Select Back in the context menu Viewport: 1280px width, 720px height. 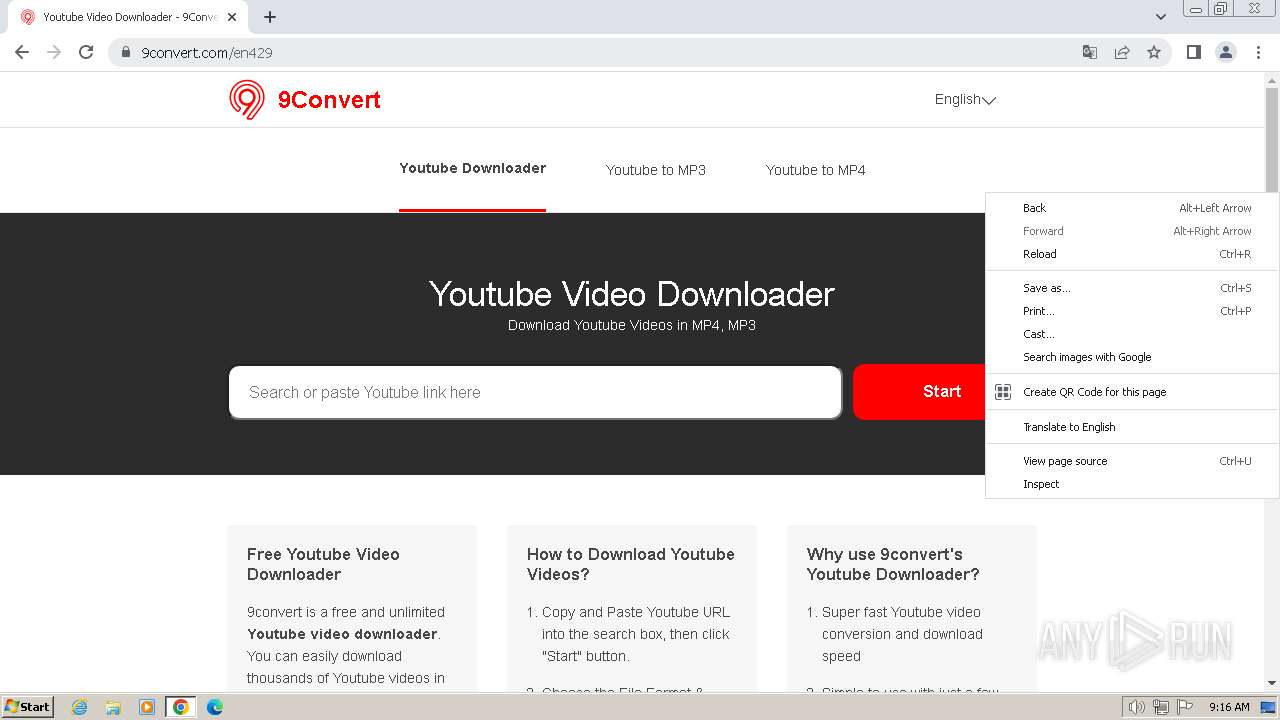(x=1132, y=208)
